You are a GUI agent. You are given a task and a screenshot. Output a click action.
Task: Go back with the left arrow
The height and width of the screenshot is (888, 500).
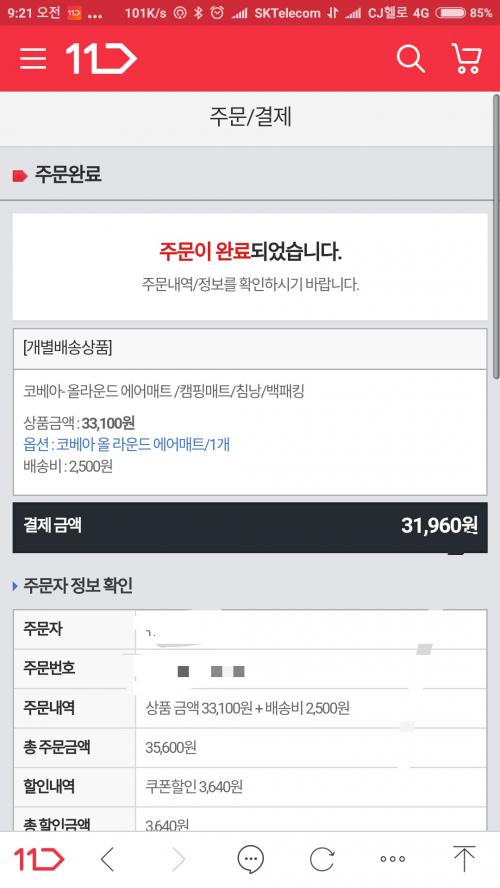pos(108,859)
